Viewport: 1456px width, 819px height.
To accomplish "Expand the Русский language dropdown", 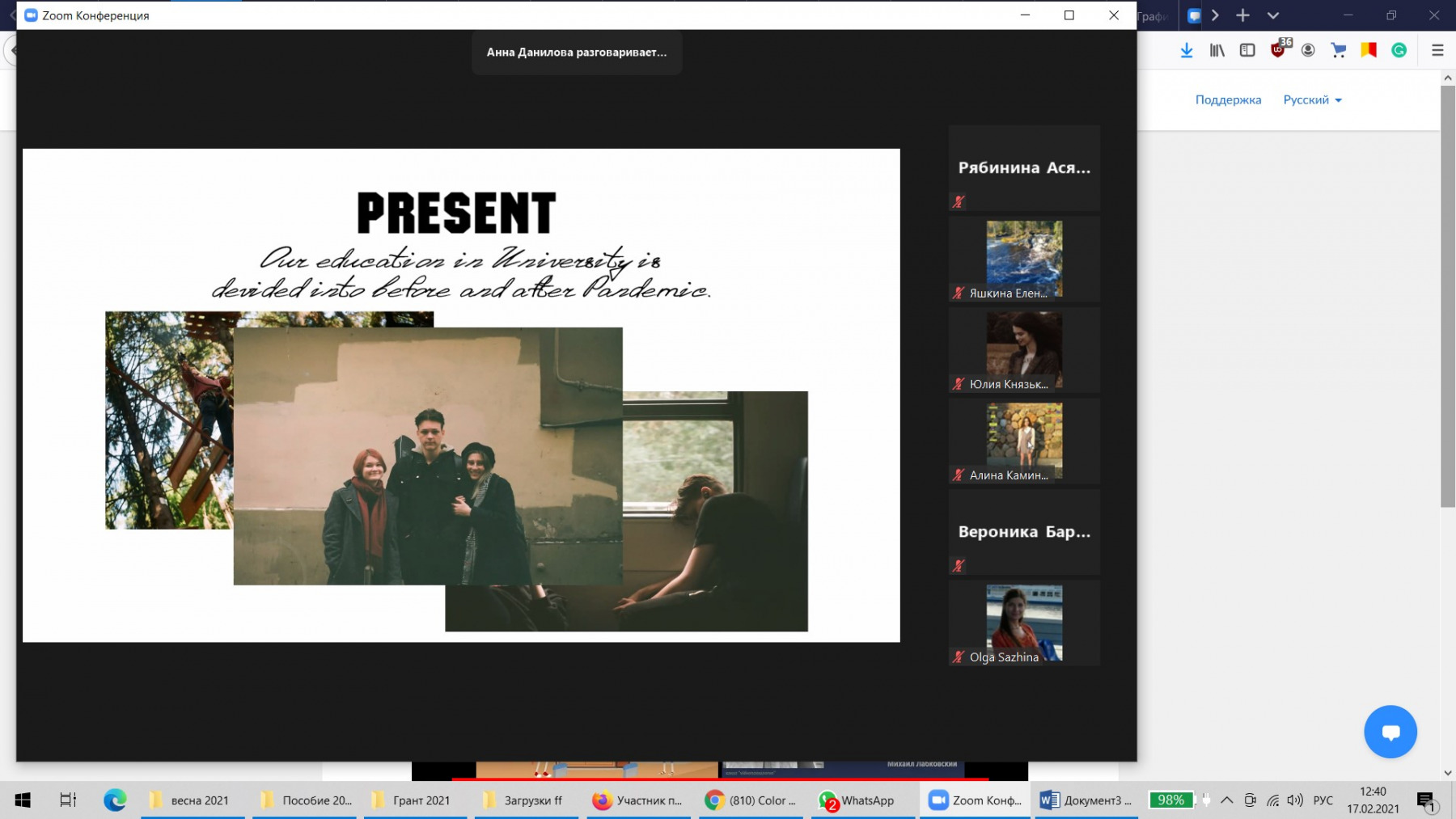I will (1312, 100).
